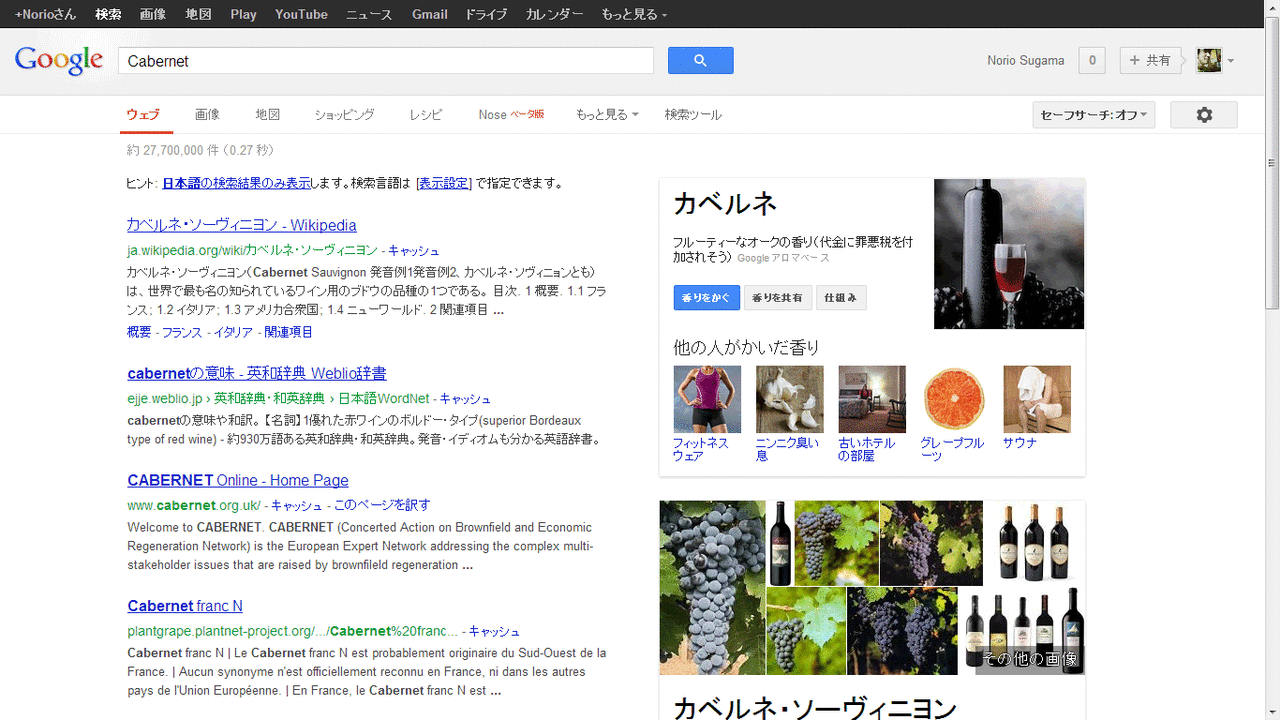The width and height of the screenshot is (1280, 720).
Task: Select the ウェブ tab
Action: [143, 115]
